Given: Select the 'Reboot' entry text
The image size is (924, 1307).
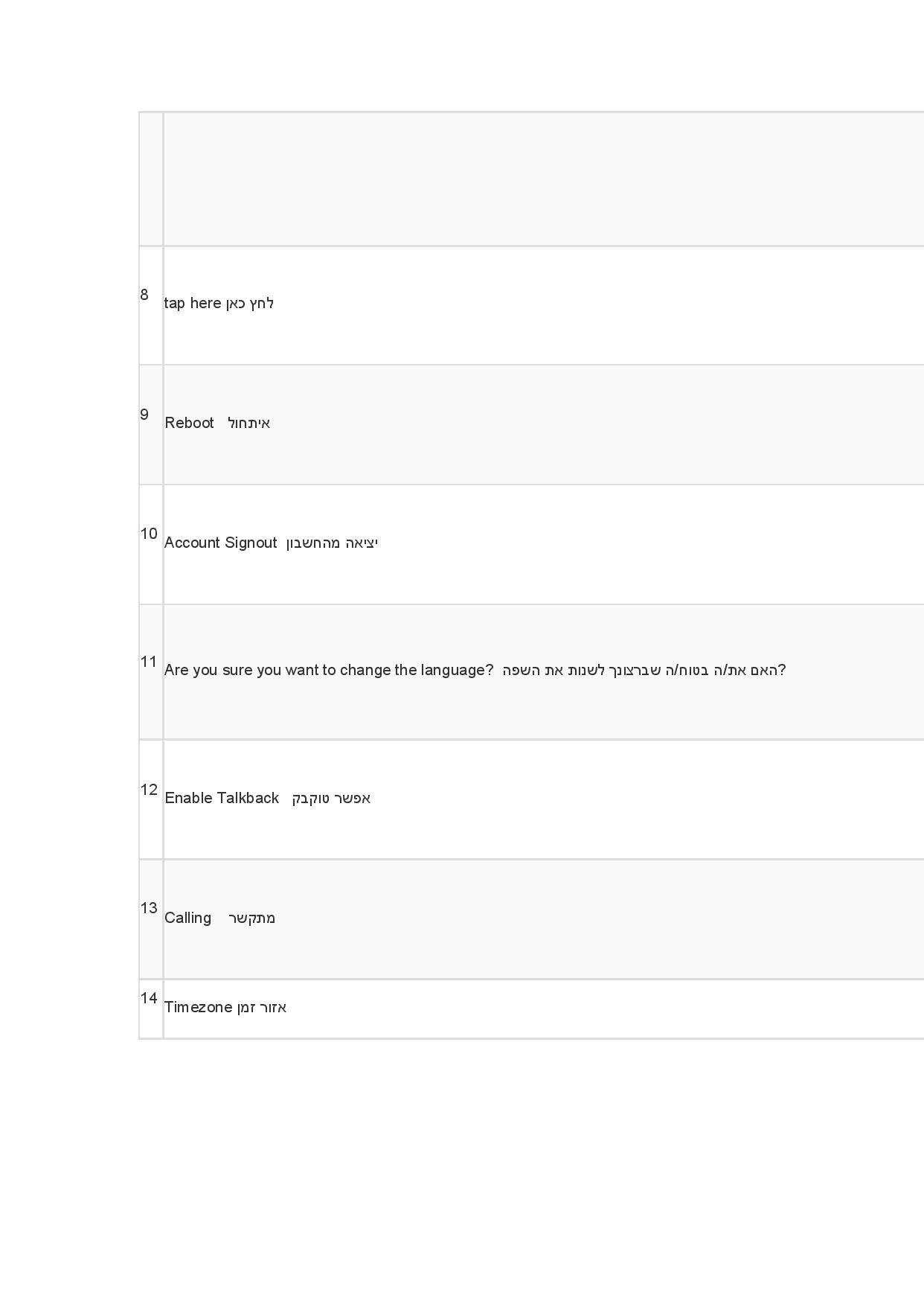Looking at the screenshot, I should (189, 423).
